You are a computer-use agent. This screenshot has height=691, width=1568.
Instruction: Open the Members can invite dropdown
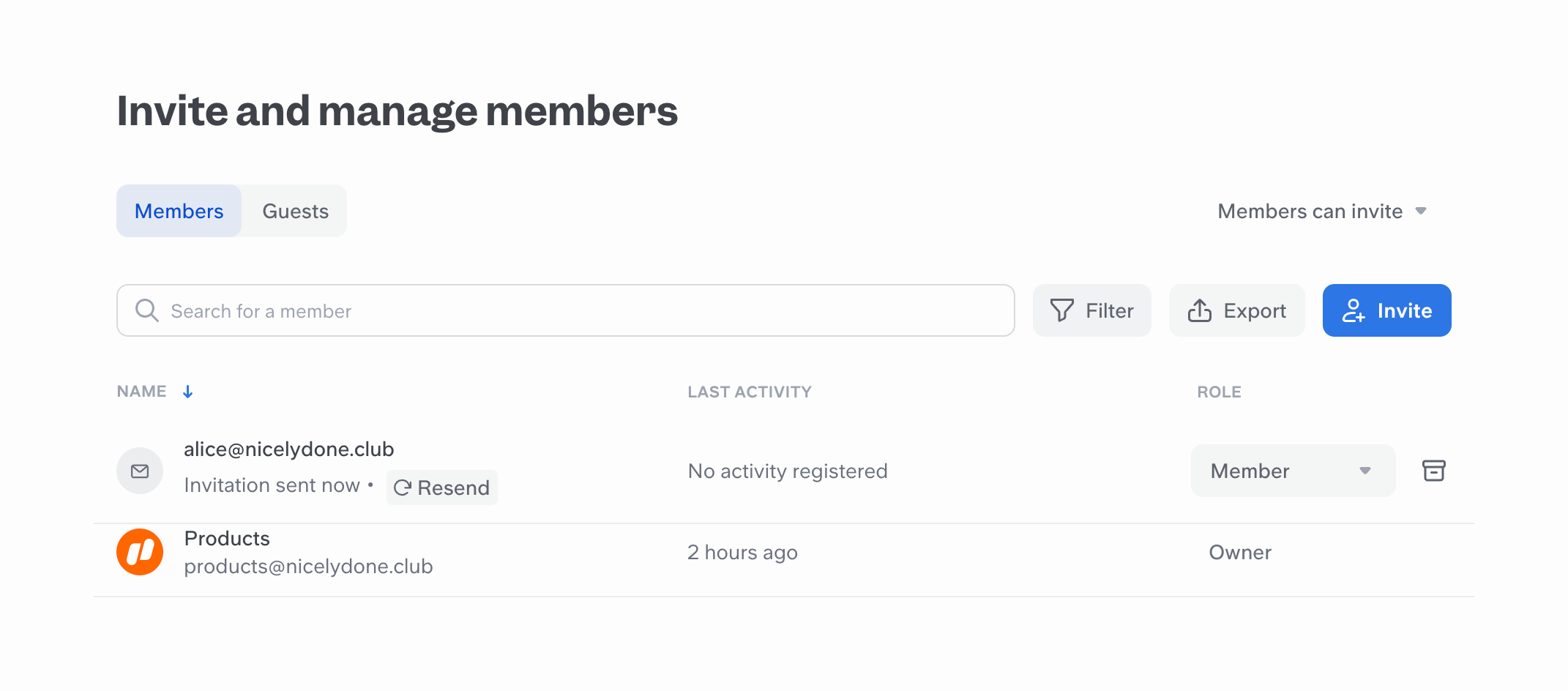coord(1321,212)
